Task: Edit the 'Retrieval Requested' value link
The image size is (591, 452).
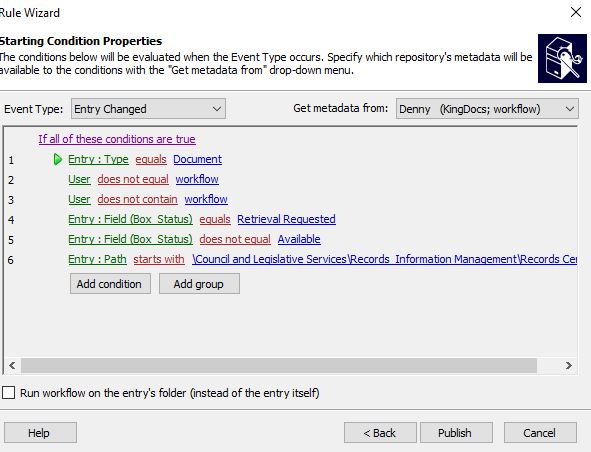Action: coord(286,219)
